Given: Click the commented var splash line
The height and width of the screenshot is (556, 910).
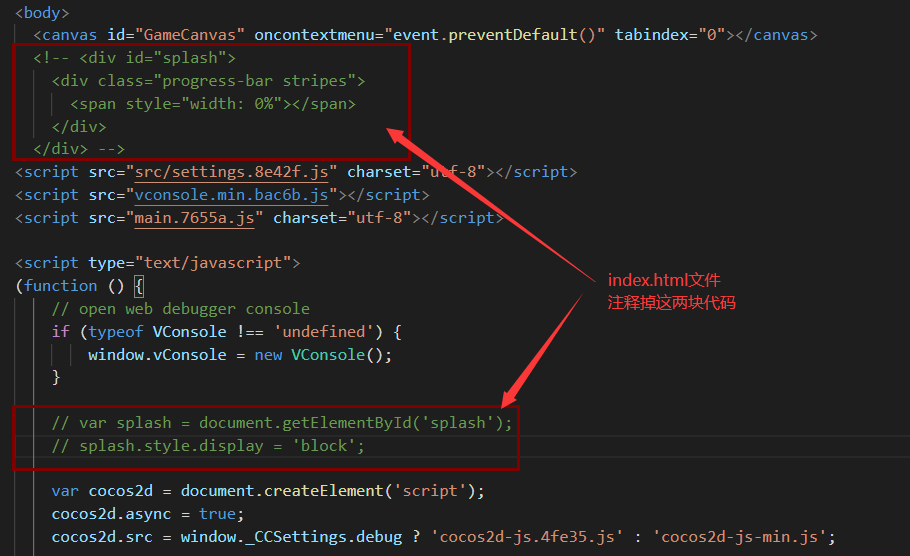Looking at the screenshot, I should coord(282,423).
